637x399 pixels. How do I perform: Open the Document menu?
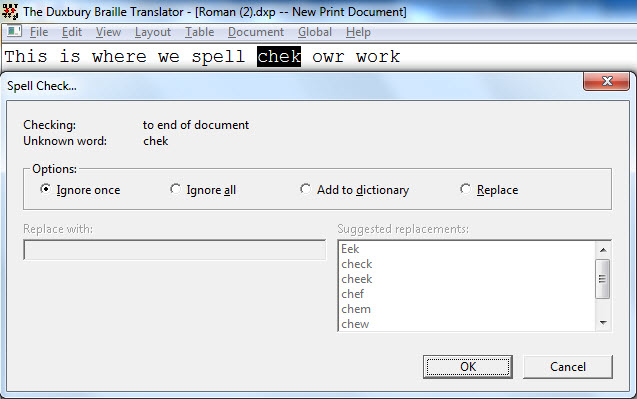pos(256,32)
